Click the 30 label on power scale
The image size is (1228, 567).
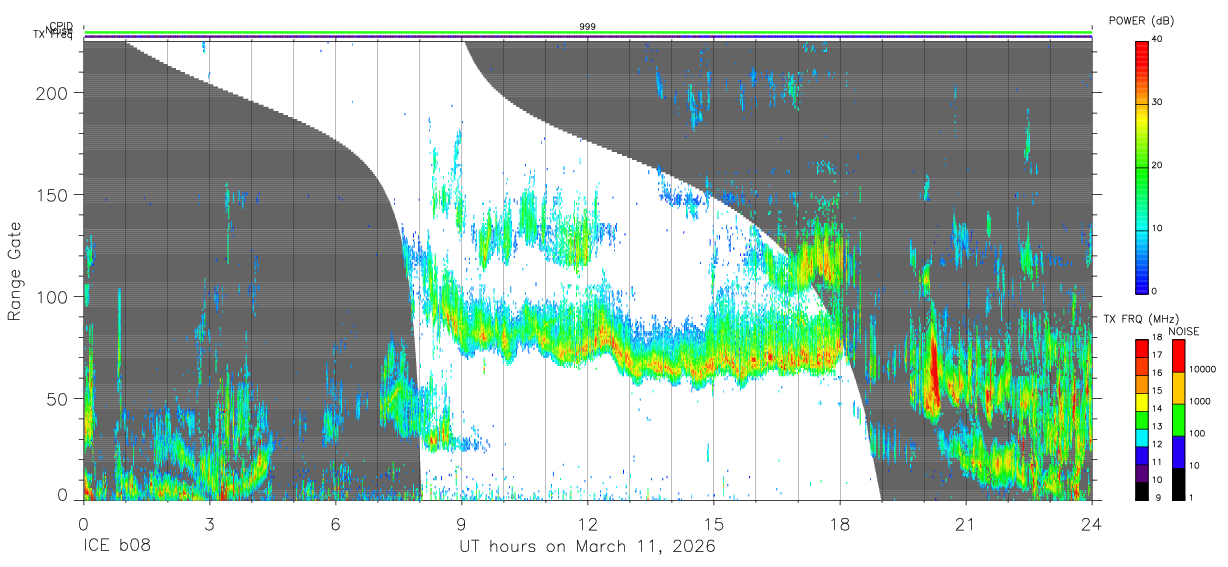1159,103
